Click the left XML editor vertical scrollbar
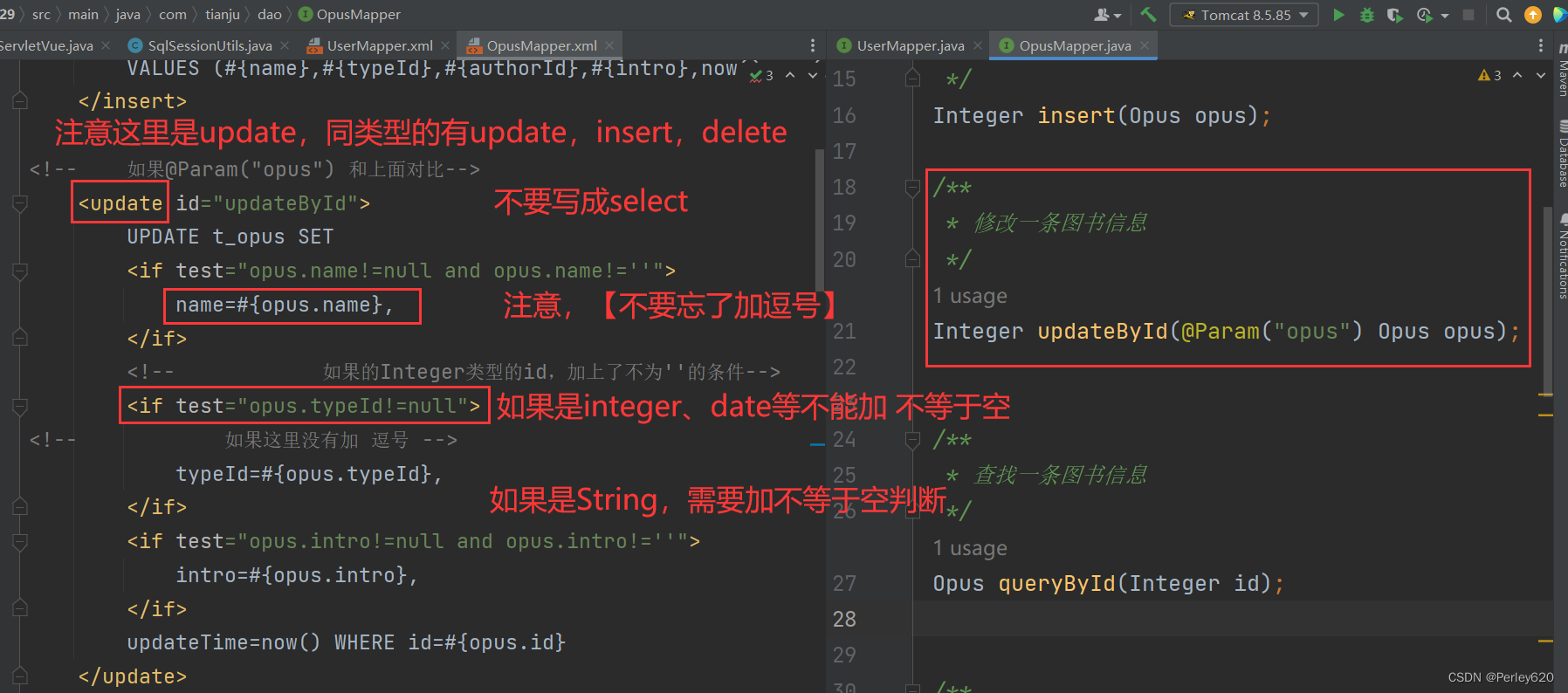Screen dimensions: 1568x693 click(x=819, y=220)
